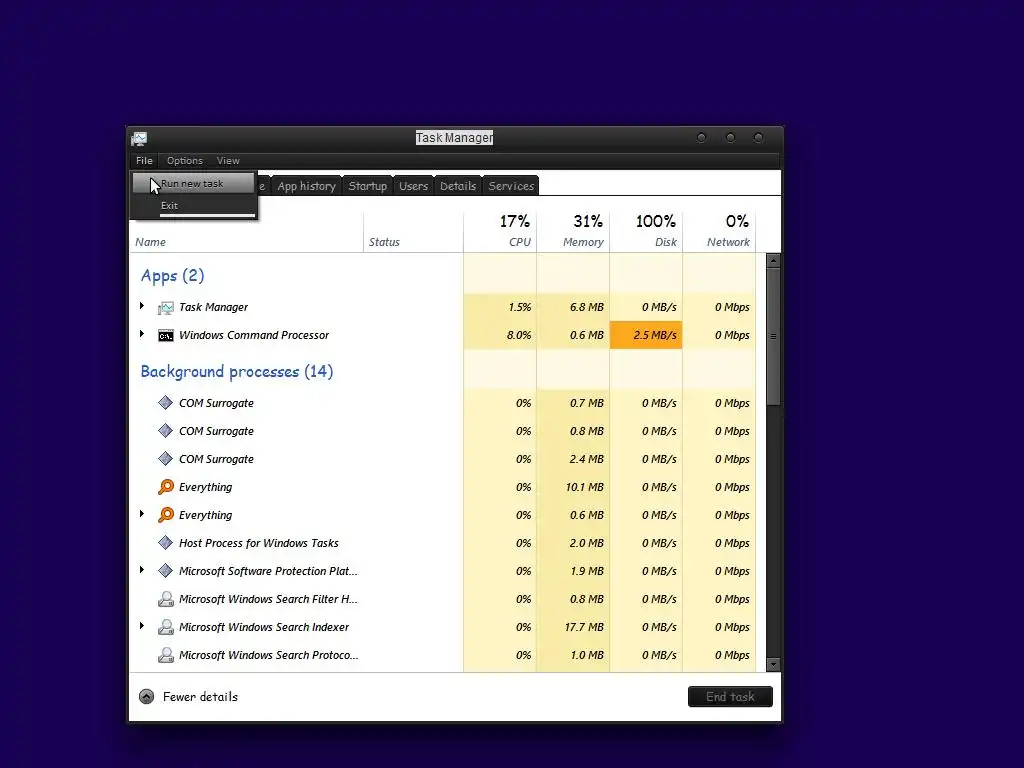Viewport: 1024px width, 768px height.
Task: Select the Microsoft Windows Search Indexer name
Action: 264,627
